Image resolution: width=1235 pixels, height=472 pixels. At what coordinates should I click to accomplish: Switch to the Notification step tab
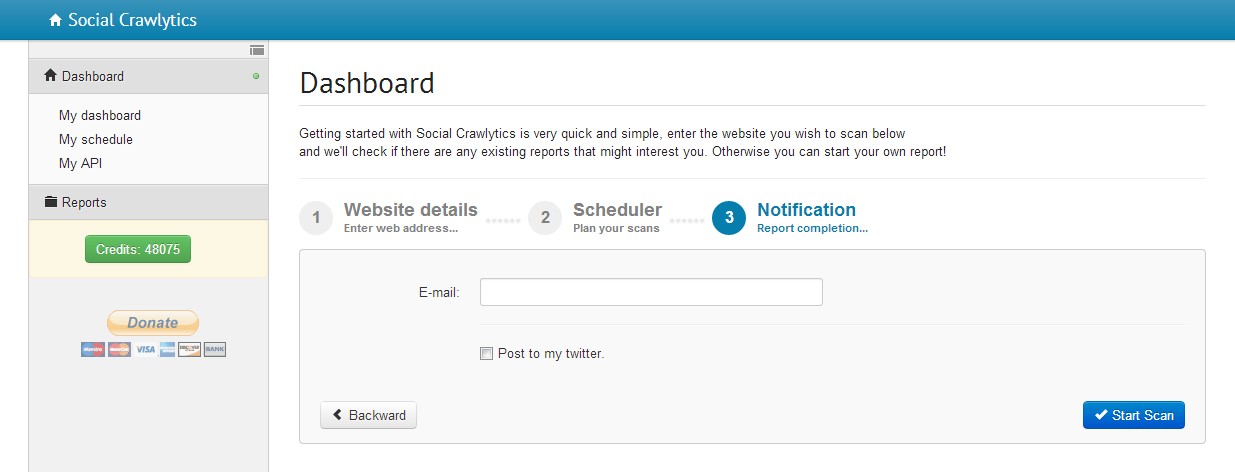(806, 211)
